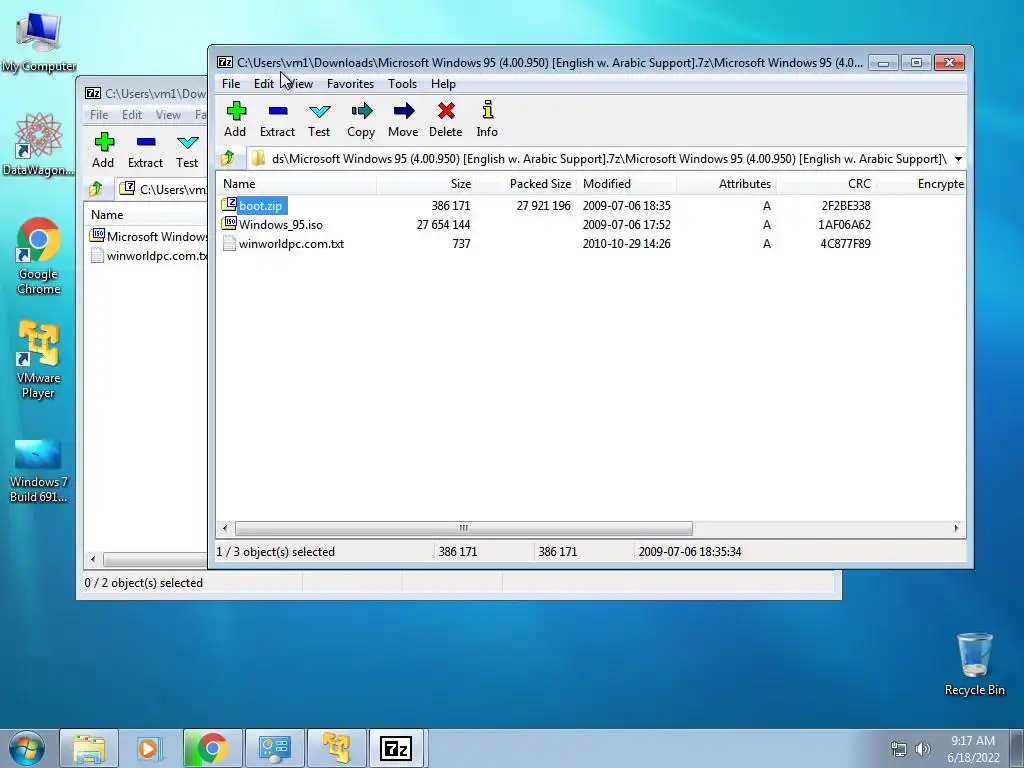Image resolution: width=1024 pixels, height=768 pixels.
Task: Select winworldpc.com.tx row in background window
Action: [x=147, y=255]
